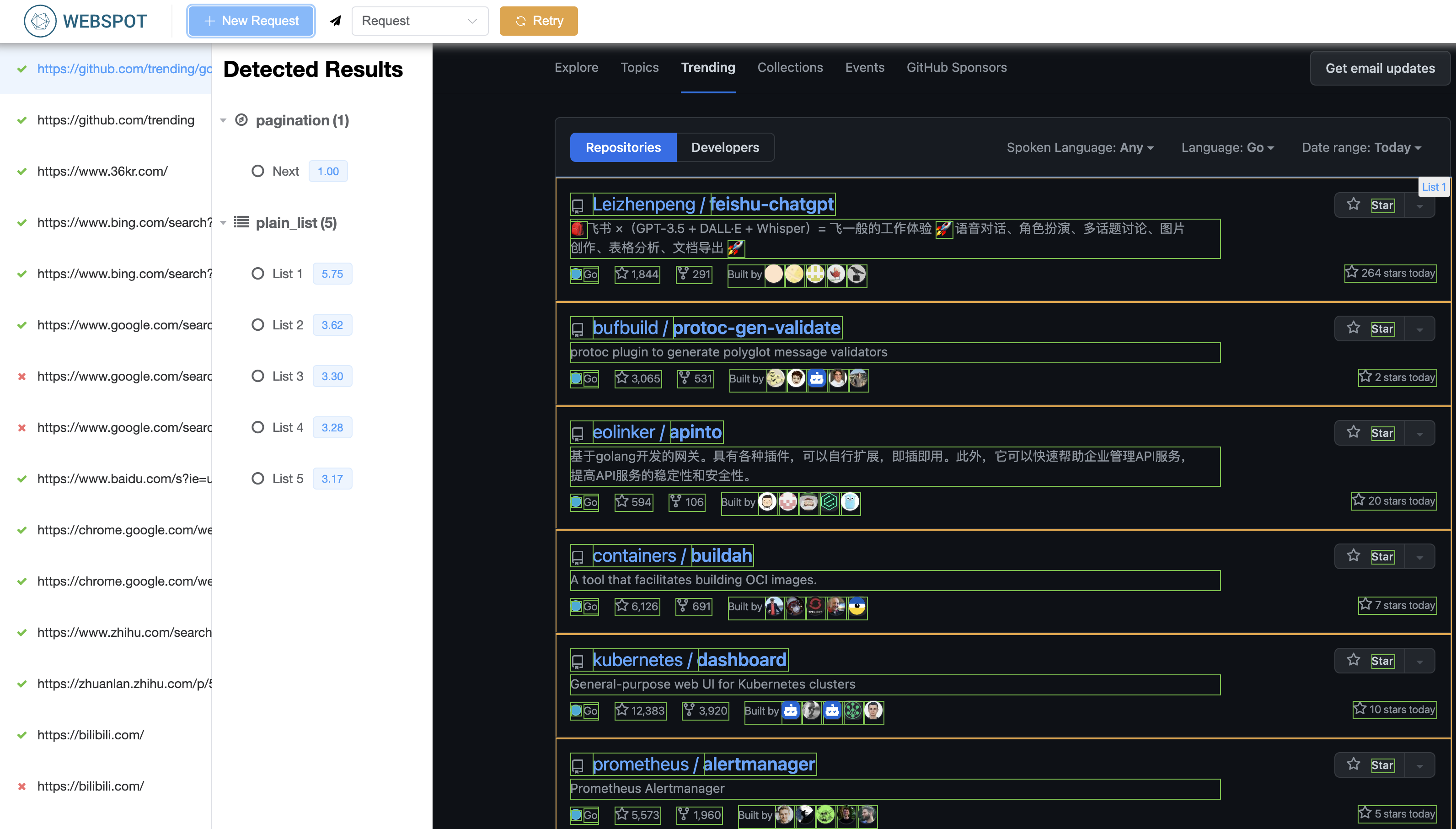The image size is (1456, 829).
Task: Open 291 forks of feishu-chatgpt
Action: pos(694,274)
